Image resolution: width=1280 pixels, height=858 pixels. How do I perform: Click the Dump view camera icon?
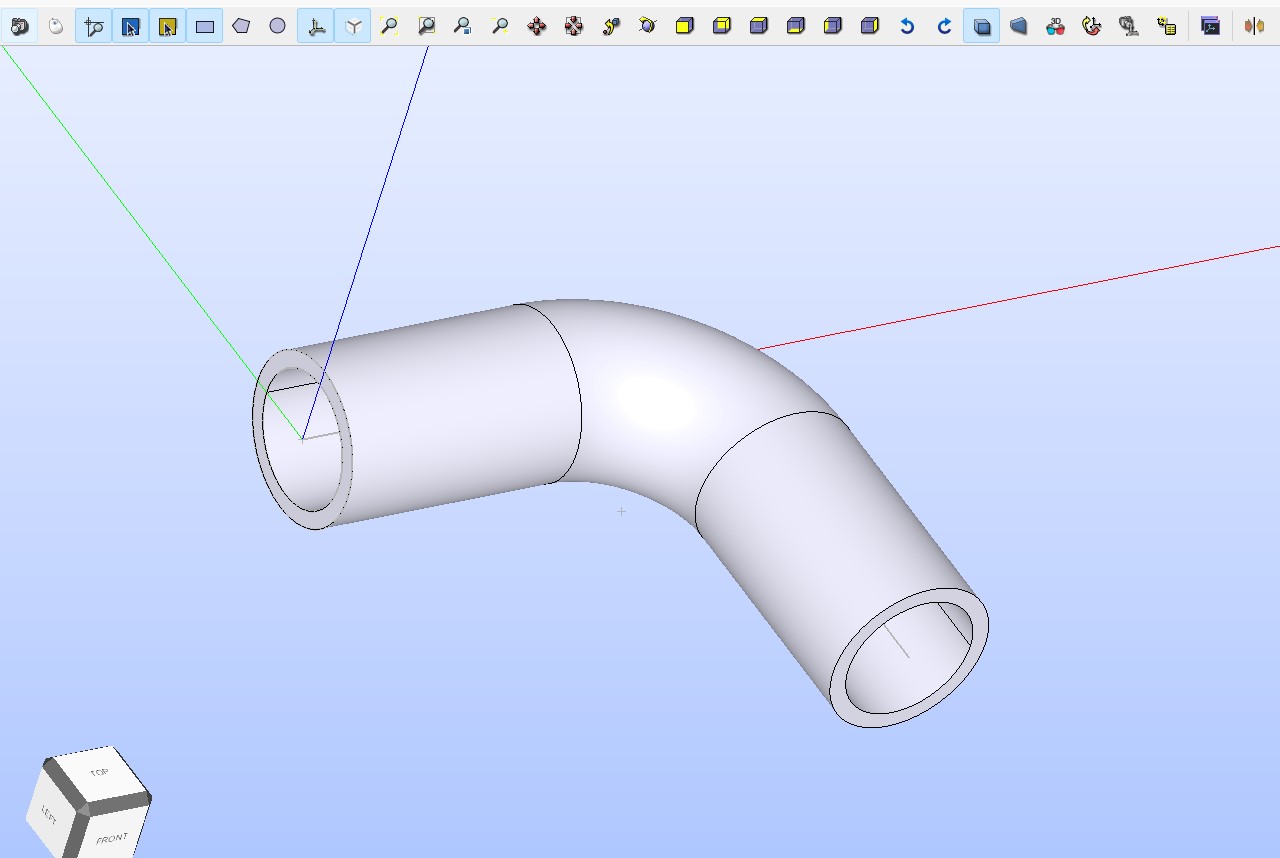[19, 26]
